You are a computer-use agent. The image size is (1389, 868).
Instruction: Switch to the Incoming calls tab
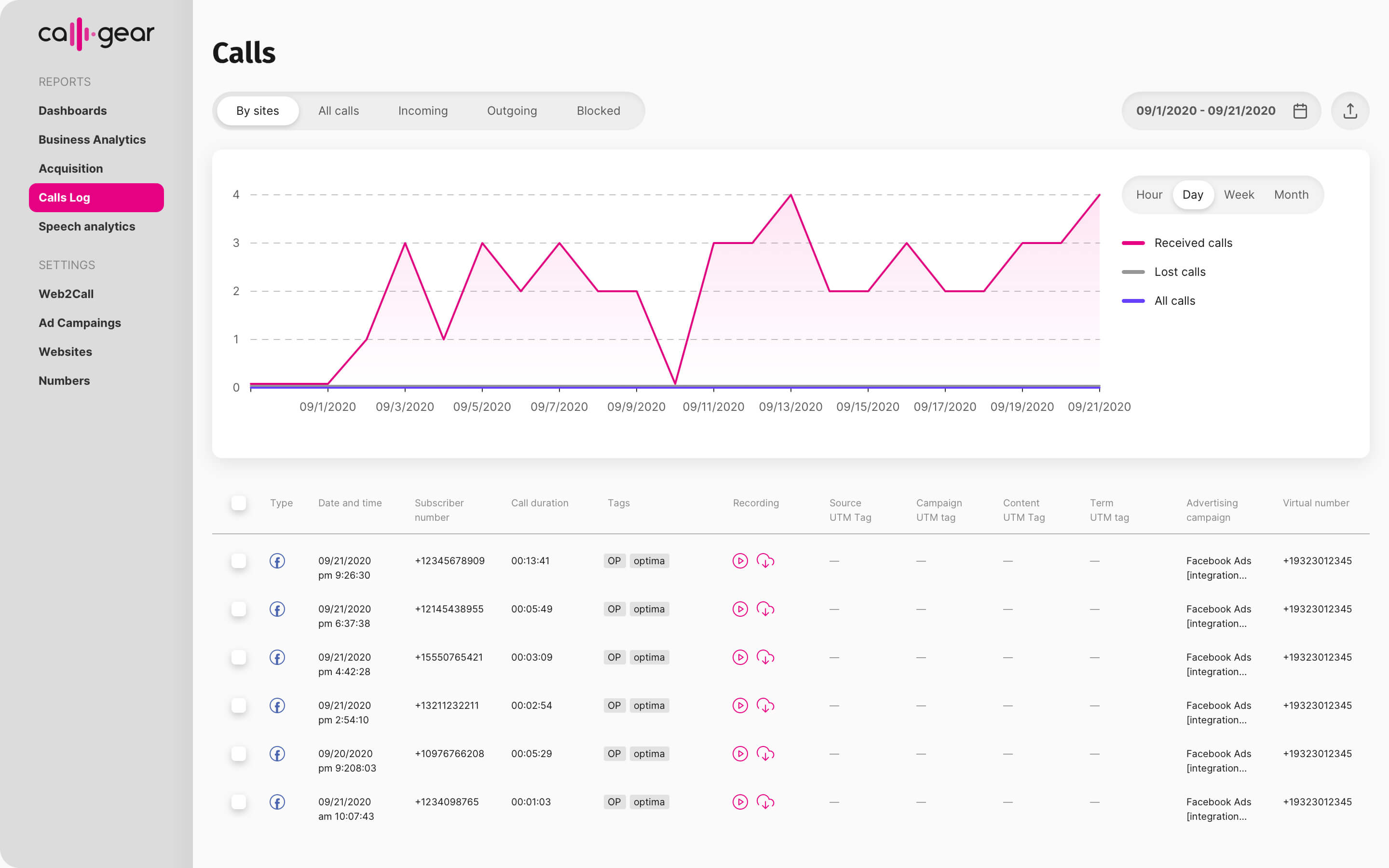pyautogui.click(x=422, y=110)
